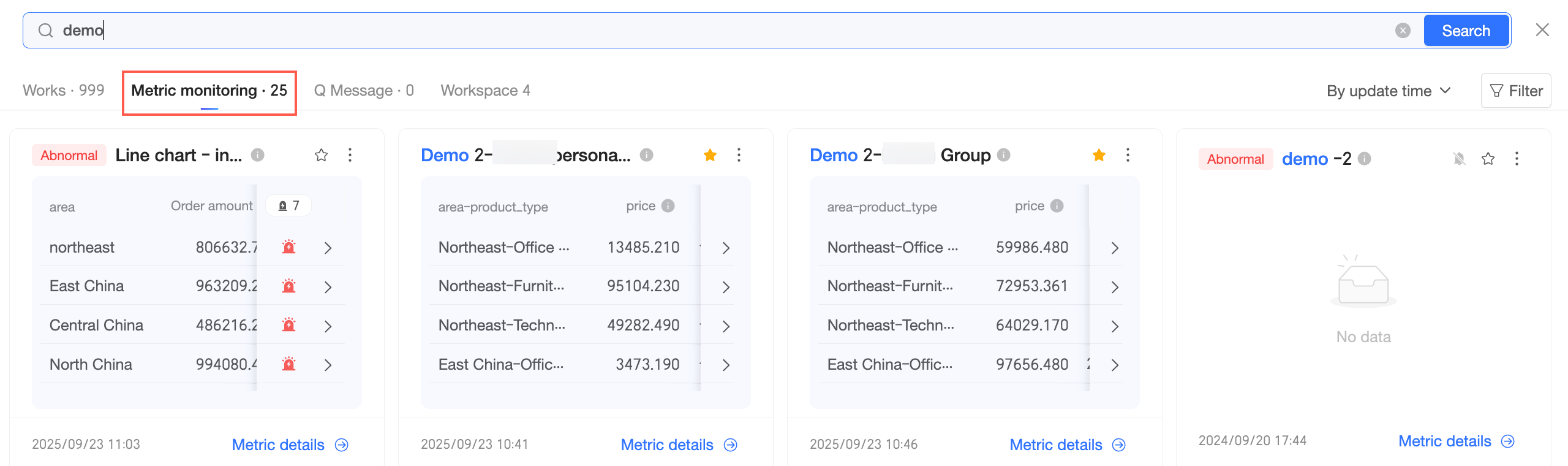Click the alert icon in East China row
Viewport: 1568px width, 466px height.
click(288, 286)
